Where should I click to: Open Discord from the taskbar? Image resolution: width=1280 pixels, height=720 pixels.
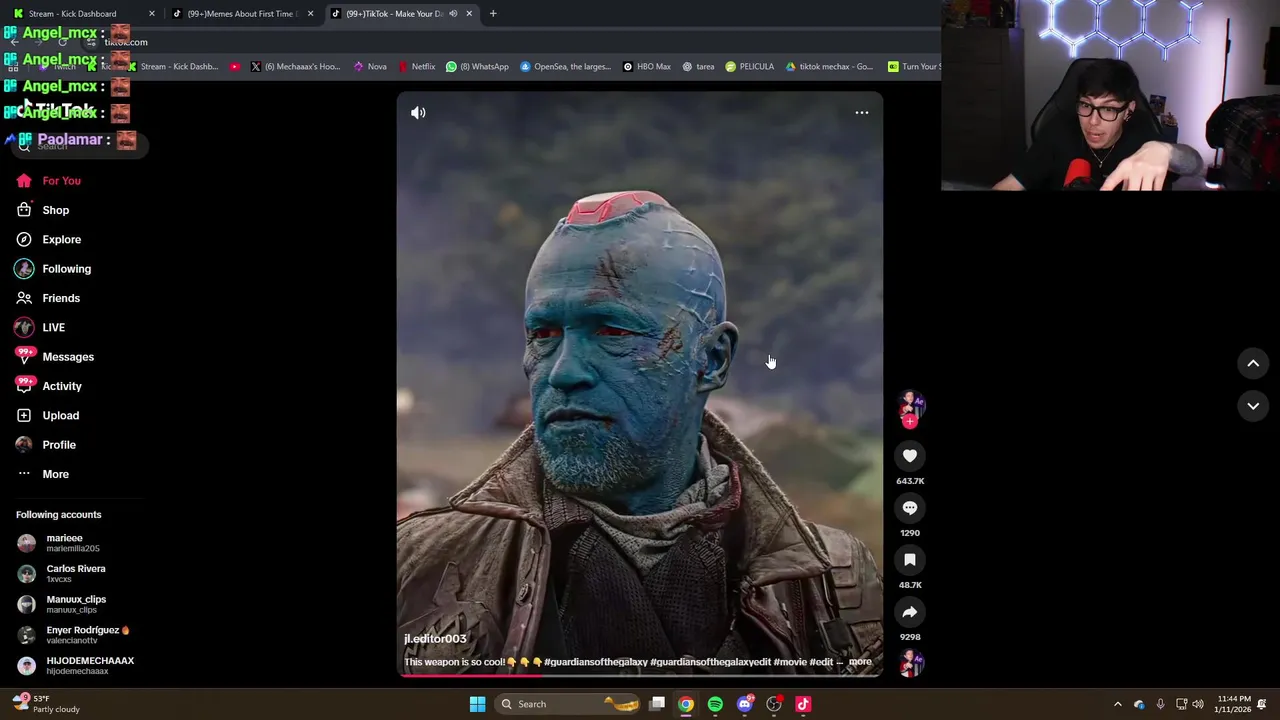point(744,704)
